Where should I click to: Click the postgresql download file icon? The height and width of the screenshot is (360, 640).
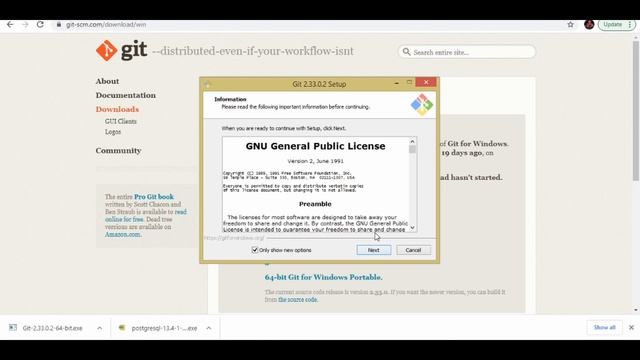coord(122,328)
